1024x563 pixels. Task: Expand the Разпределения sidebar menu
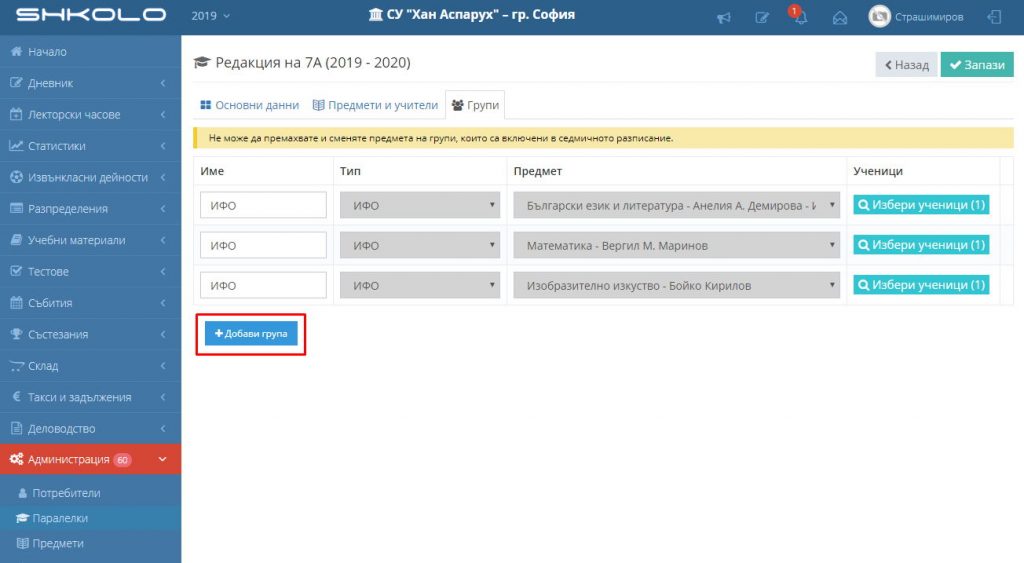[x=90, y=208]
